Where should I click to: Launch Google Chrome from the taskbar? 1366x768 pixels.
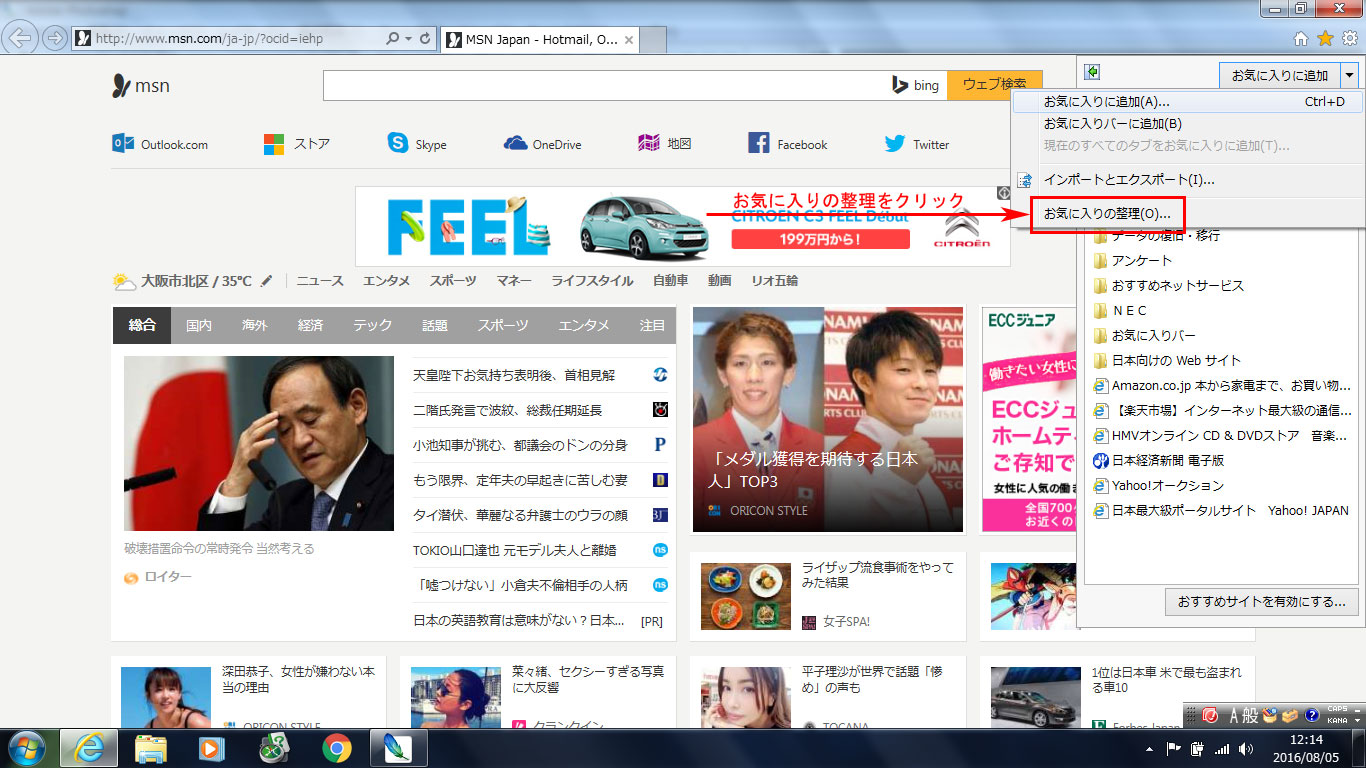point(336,748)
